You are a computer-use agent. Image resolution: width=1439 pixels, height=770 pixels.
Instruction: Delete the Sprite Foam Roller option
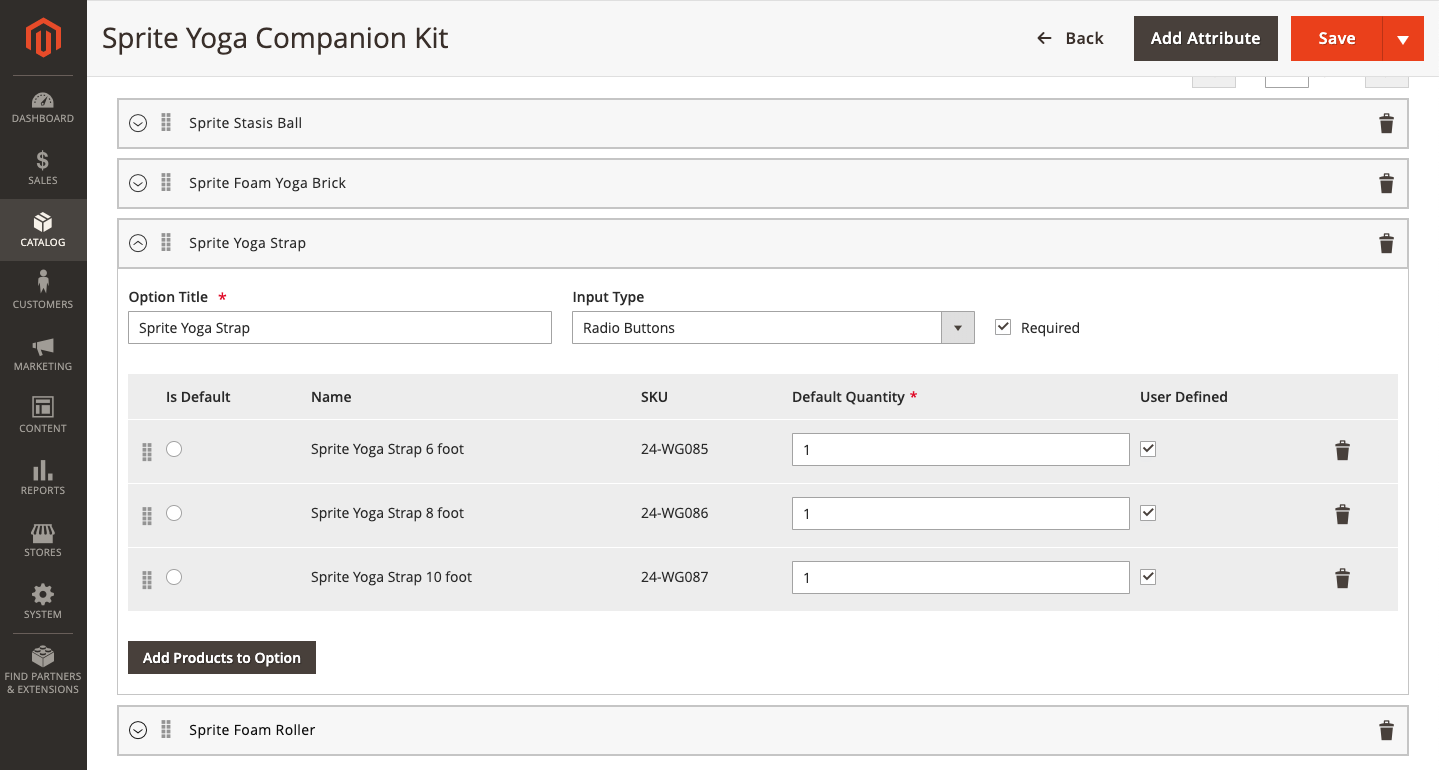(x=1386, y=730)
